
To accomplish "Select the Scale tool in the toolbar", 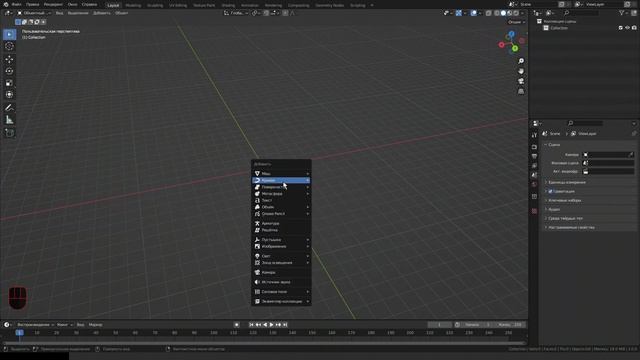I will (9, 83).
